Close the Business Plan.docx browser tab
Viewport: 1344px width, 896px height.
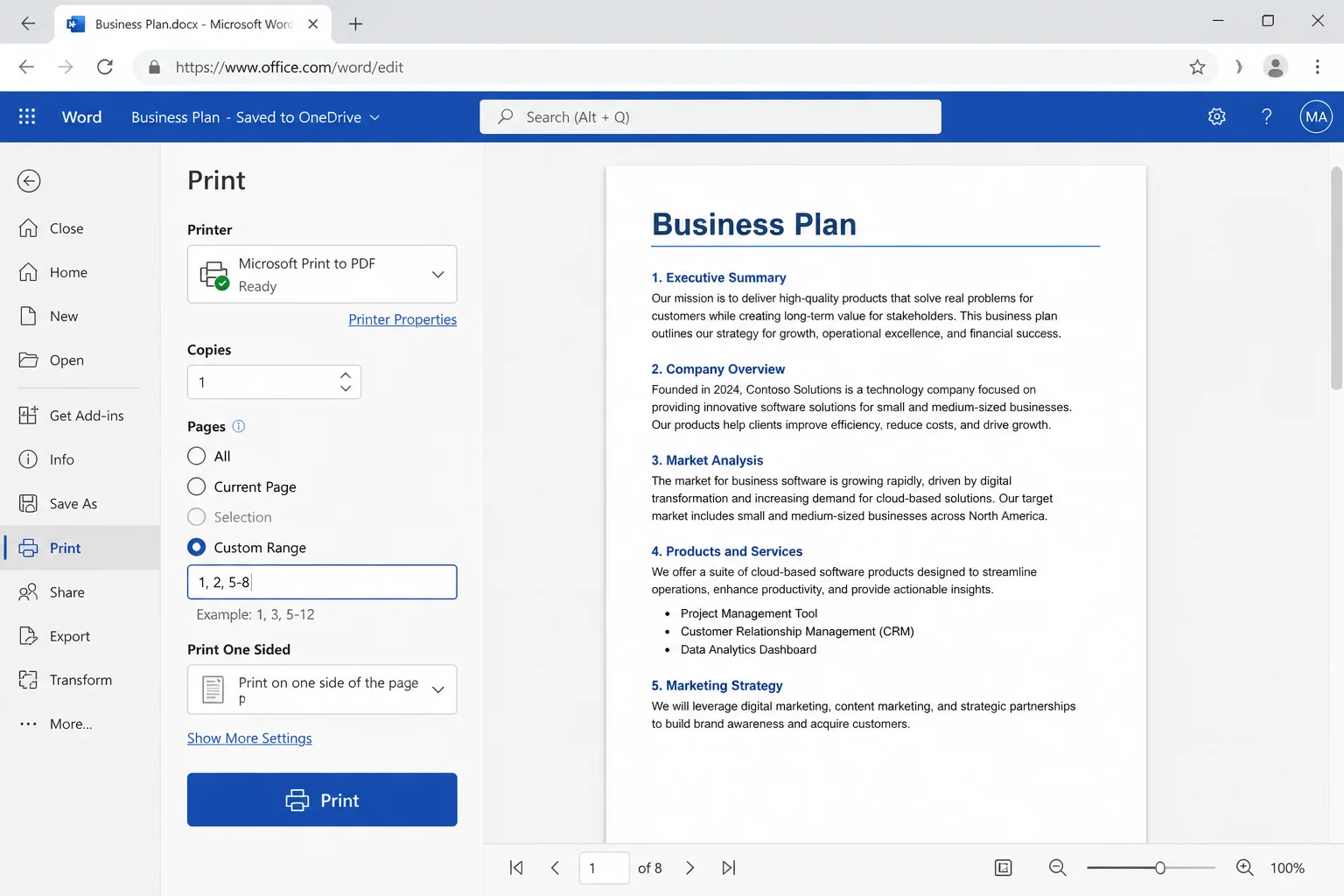coord(312,24)
